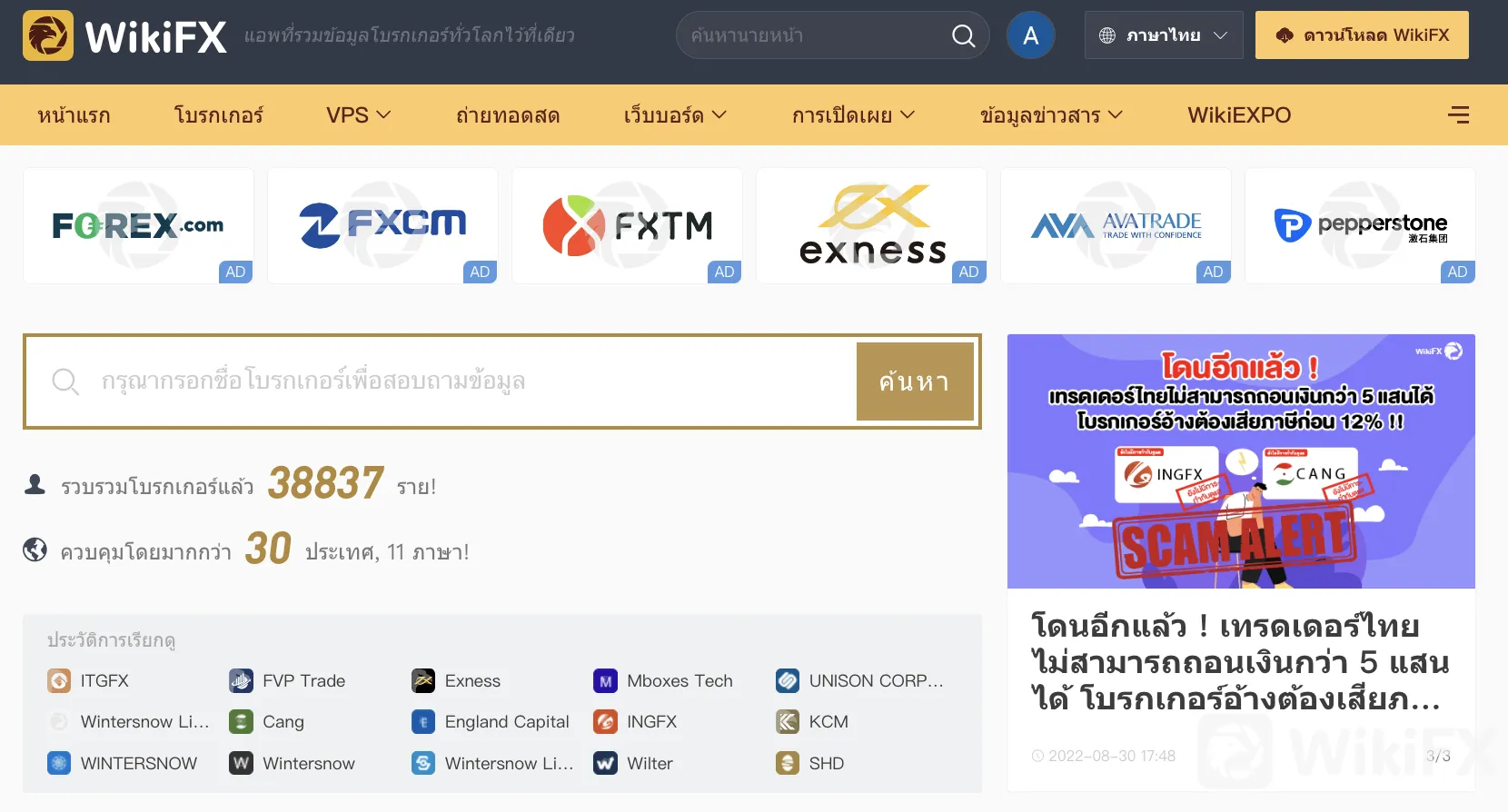
Task: Open the AvaTrade ad banner
Action: point(1116,225)
